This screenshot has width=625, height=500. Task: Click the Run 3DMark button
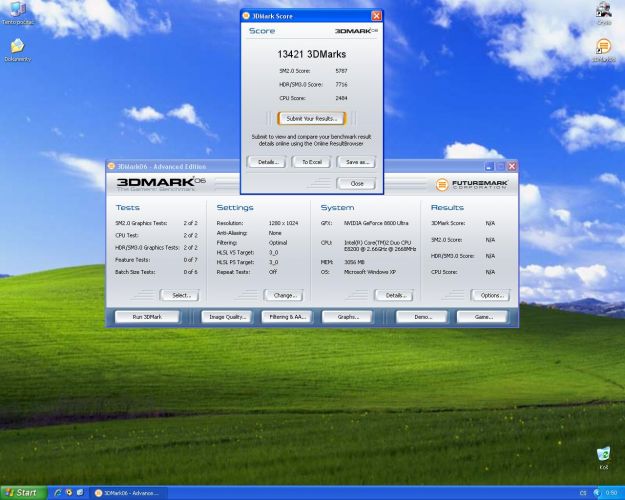147,317
